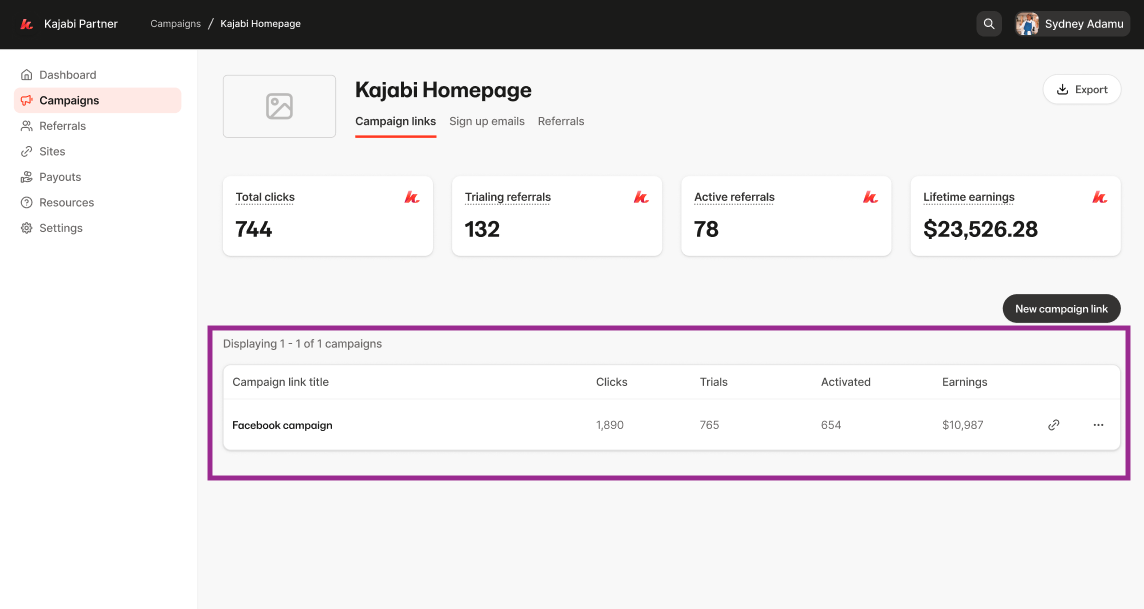Viewport: 1144px width, 609px height.
Task: Click the Export button
Action: (1082, 89)
